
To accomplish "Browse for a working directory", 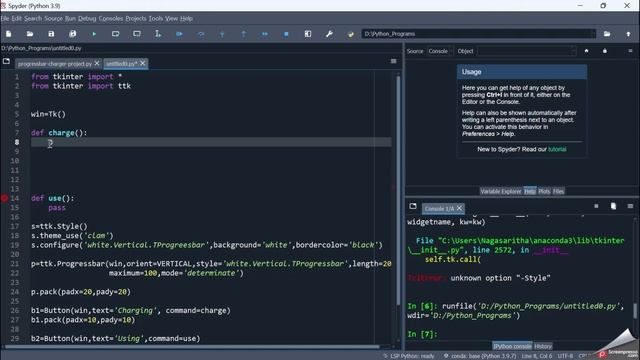I will [x=607, y=34].
